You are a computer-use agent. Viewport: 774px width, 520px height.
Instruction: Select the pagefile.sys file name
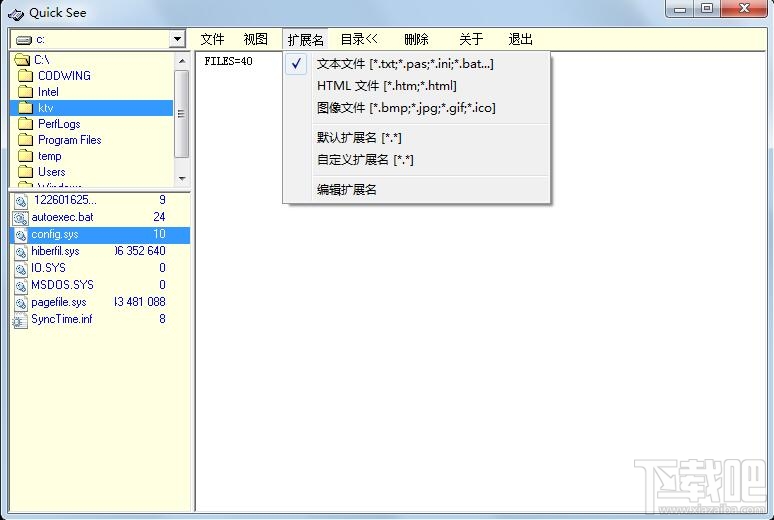(x=59, y=302)
